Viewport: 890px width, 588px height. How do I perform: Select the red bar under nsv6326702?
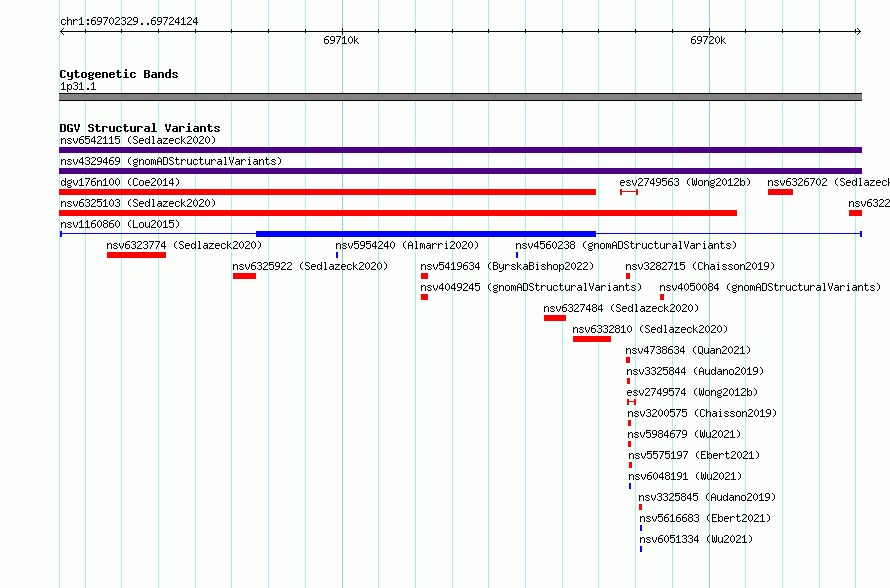[x=780, y=192]
